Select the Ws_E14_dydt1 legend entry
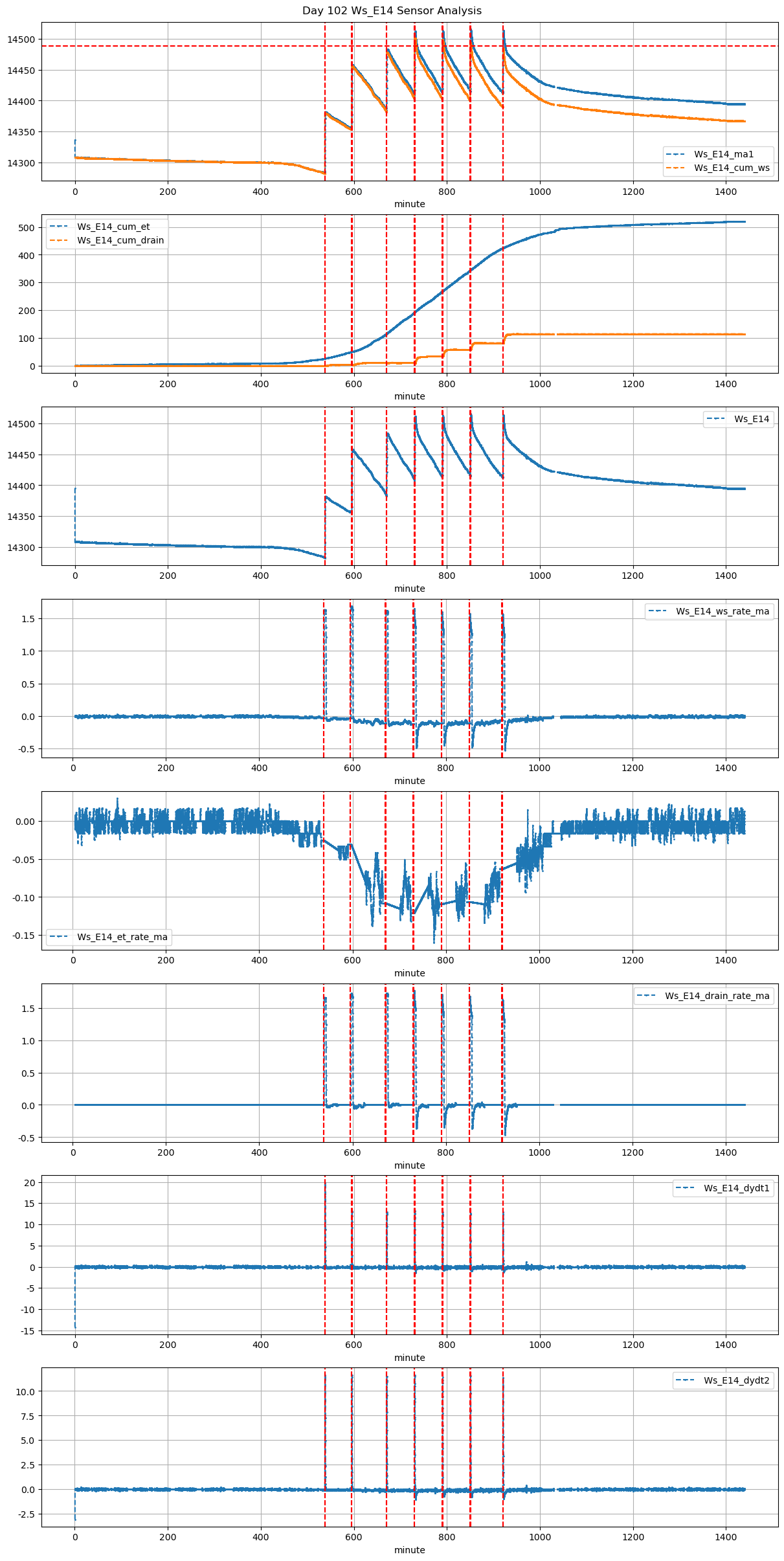Screen dimensions: 784x1561 736,1188
